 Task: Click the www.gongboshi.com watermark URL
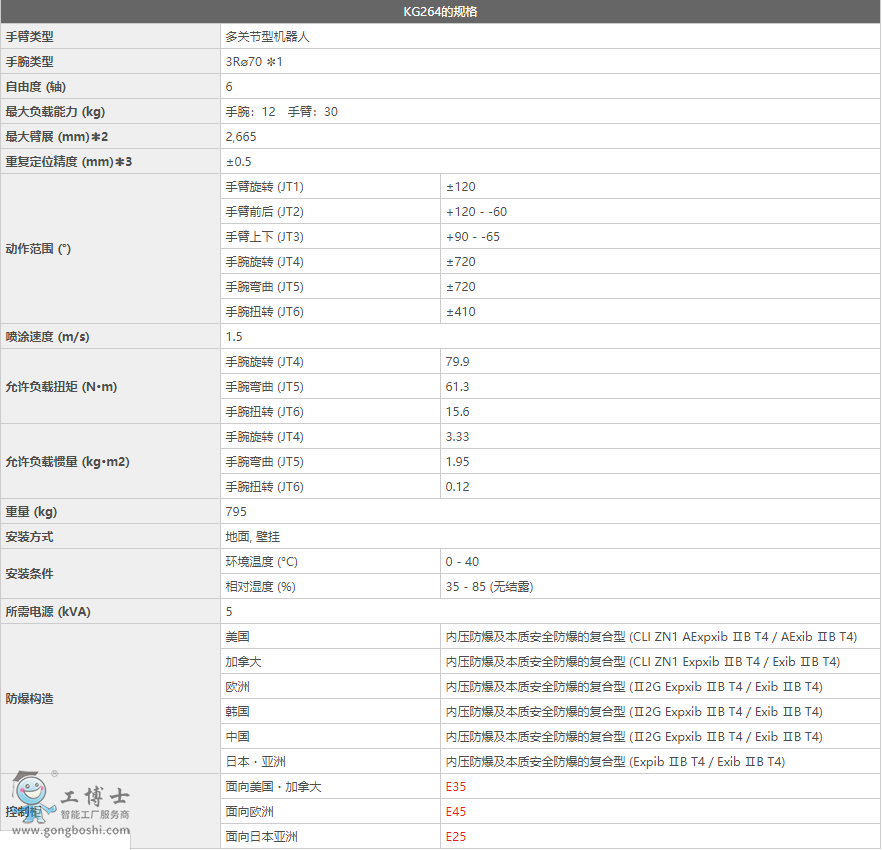pos(69,830)
